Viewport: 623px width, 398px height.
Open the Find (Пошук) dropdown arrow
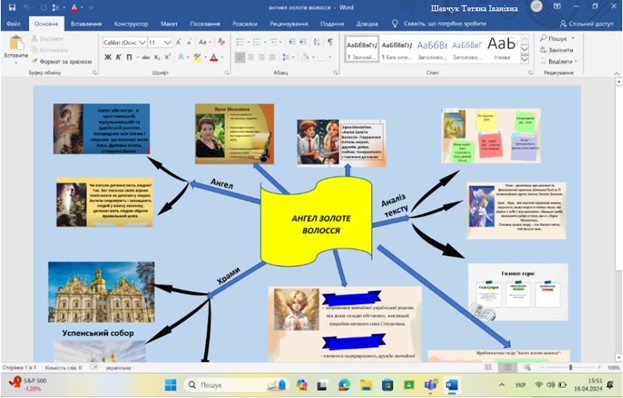click(573, 39)
